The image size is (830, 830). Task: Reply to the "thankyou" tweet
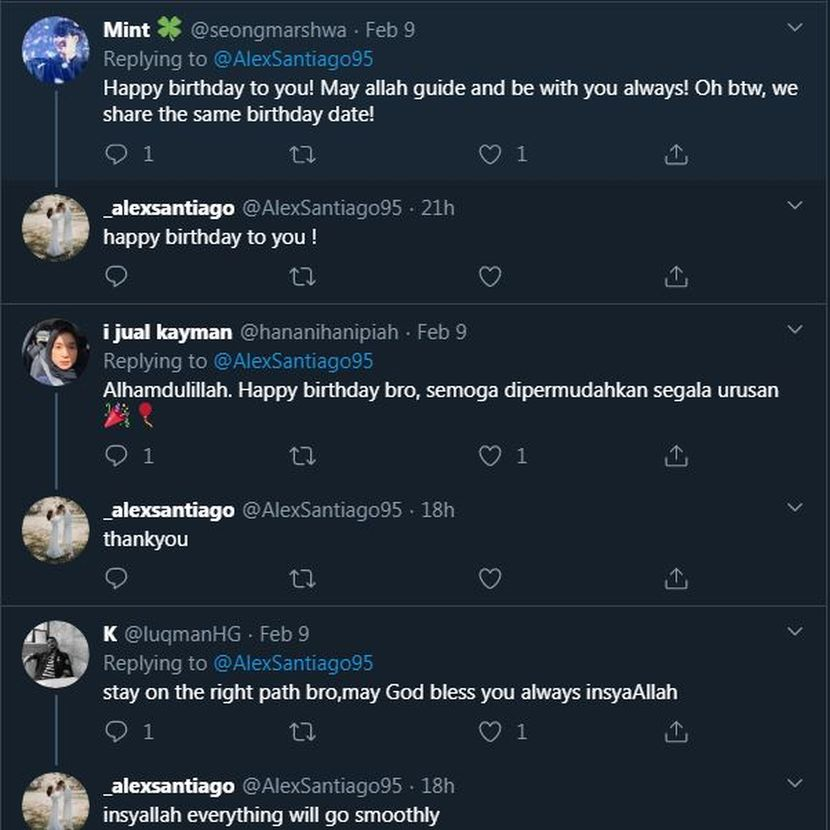tap(117, 578)
